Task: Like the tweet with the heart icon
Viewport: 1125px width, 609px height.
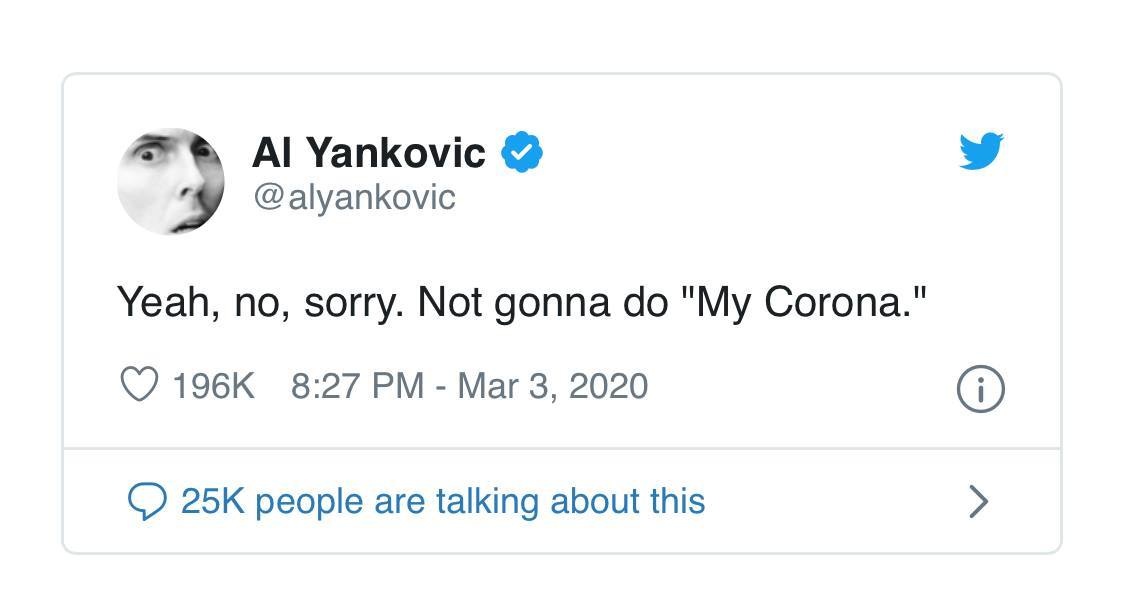Action: 139,385
